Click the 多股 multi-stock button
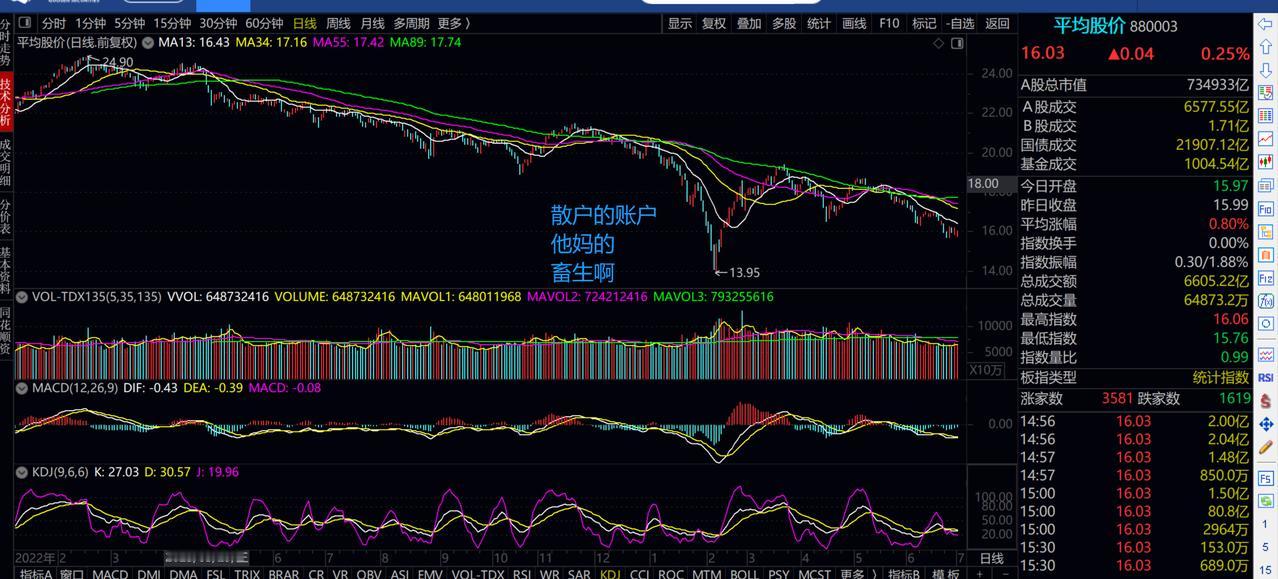This screenshot has height=579, width=1278. (x=784, y=23)
